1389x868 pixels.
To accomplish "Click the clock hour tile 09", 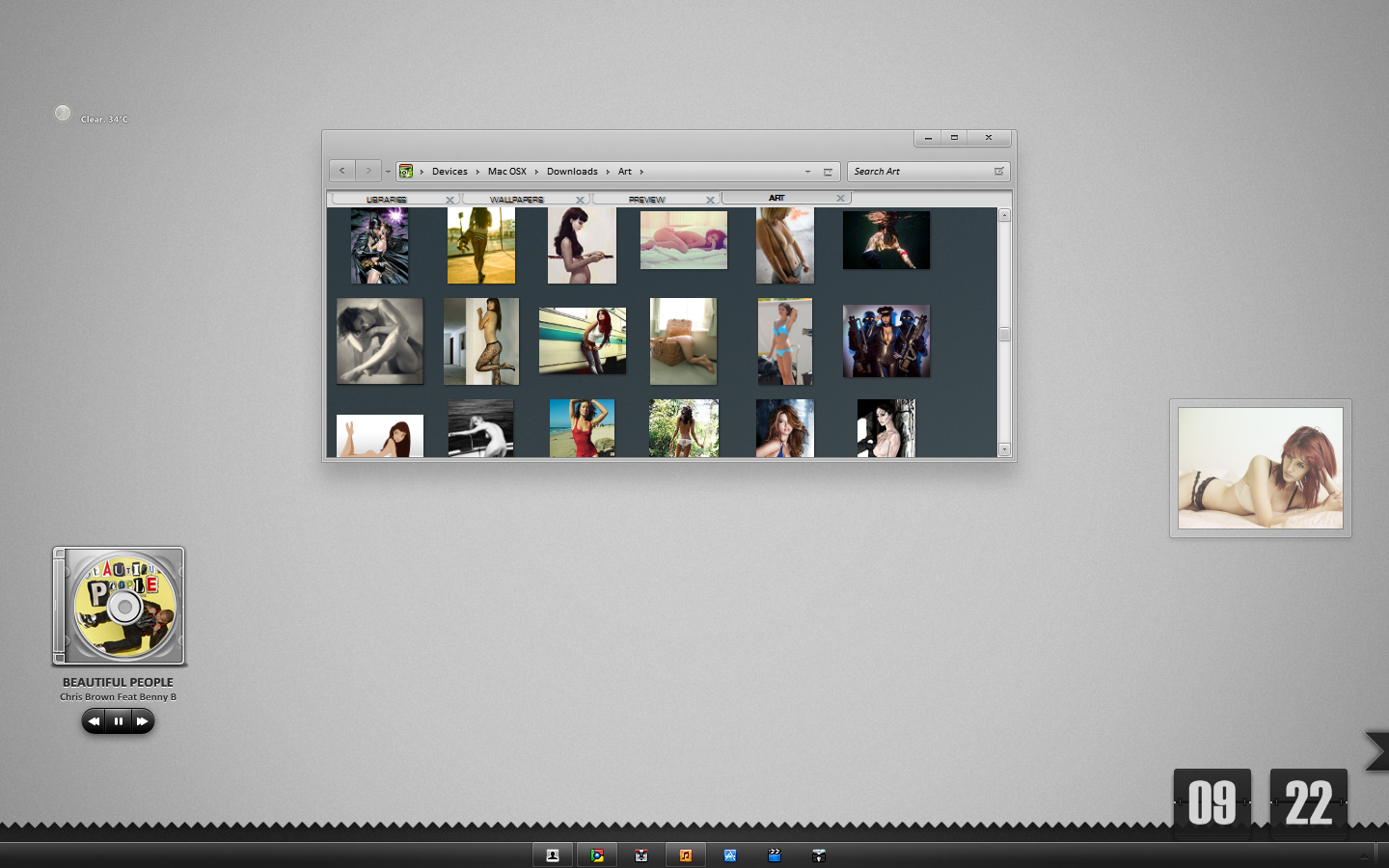I will [x=1212, y=802].
